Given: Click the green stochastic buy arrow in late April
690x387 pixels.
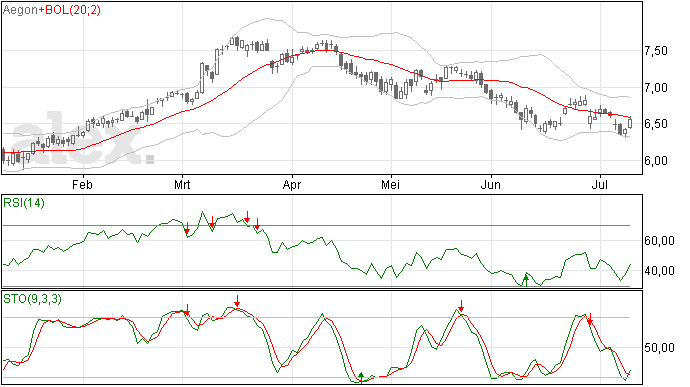Looking at the screenshot, I should pyautogui.click(x=361, y=378).
